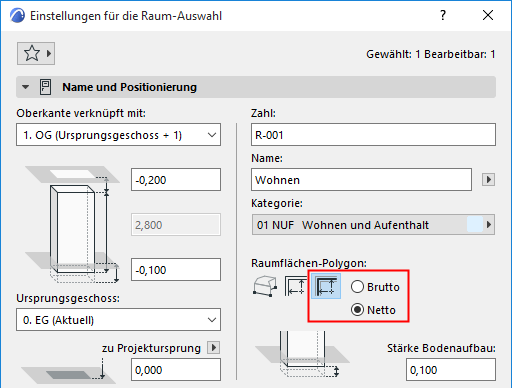The image size is (512, 388).
Task: Open the Kategorie popup 01 NUF
Action: coord(373,225)
